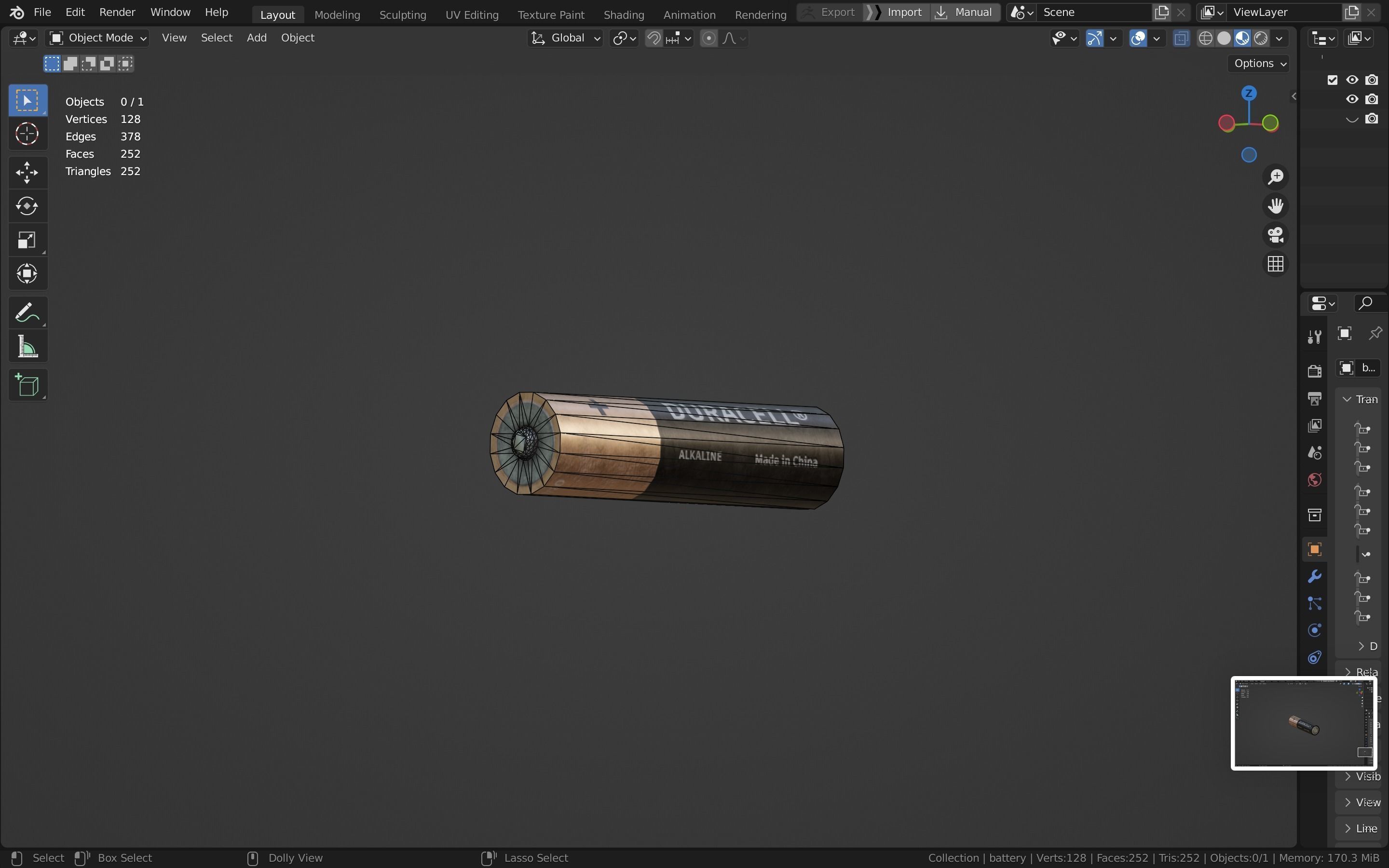Choose the Move tool
Image resolution: width=1389 pixels, height=868 pixels.
27,172
